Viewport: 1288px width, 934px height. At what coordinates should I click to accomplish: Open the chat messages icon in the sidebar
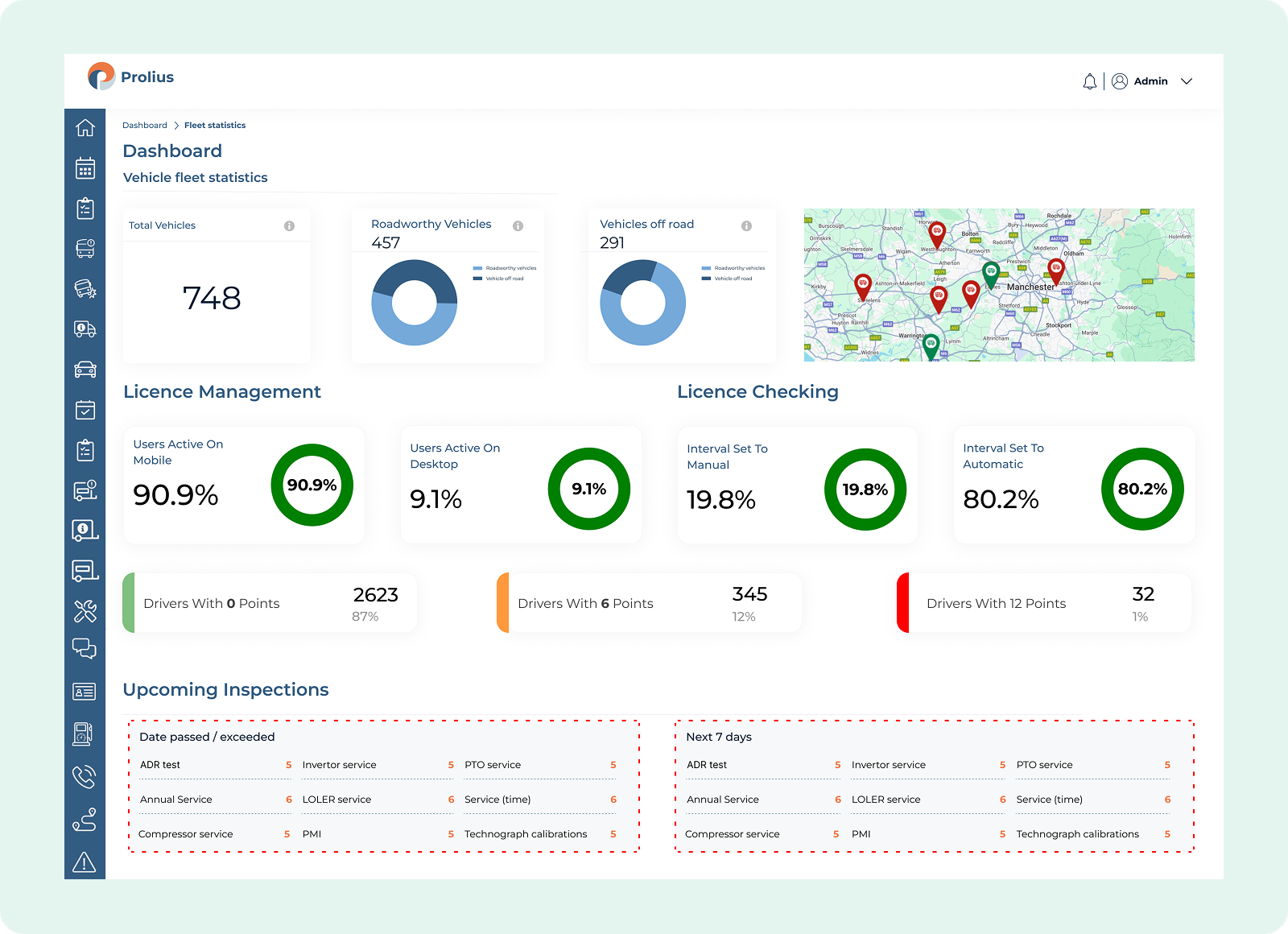tap(84, 649)
